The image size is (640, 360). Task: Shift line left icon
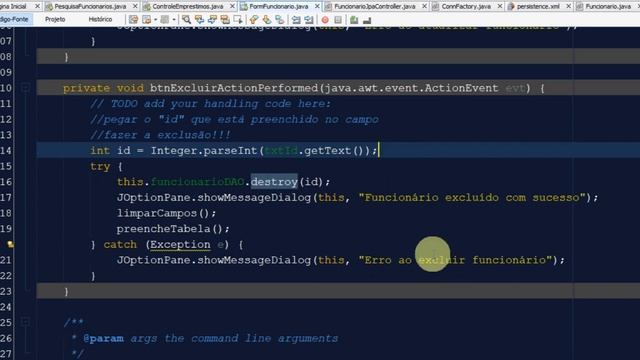pyautogui.click(x=296, y=19)
